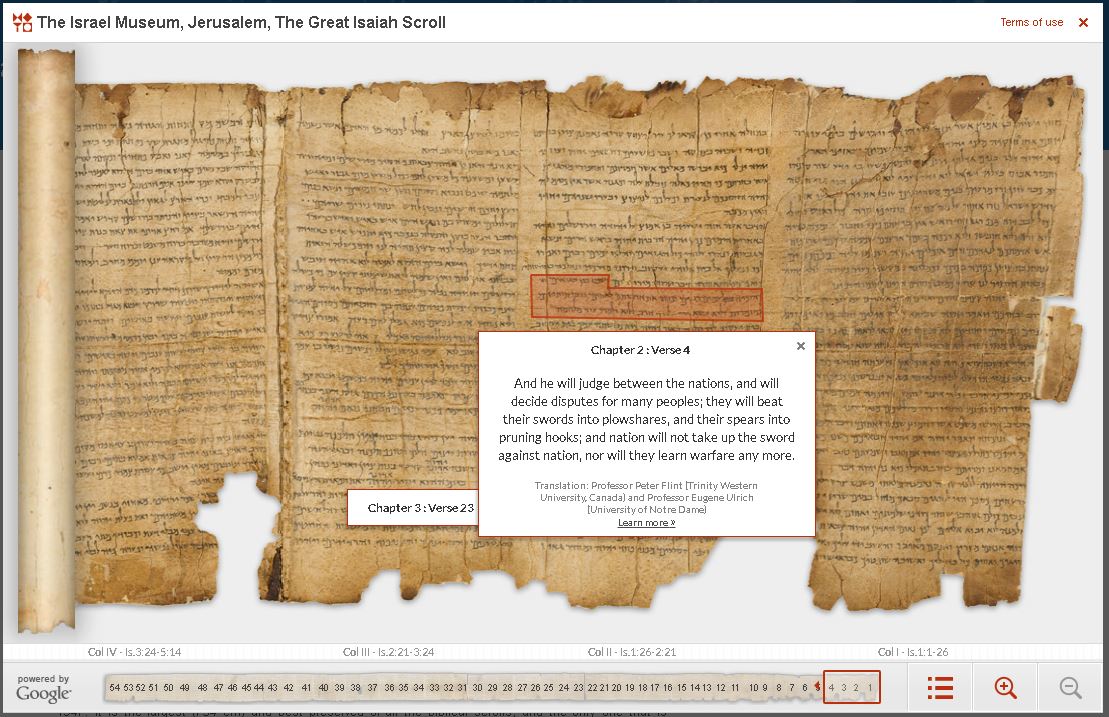Viewport: 1109px width, 717px height.
Task: Click the rolled-up scroll end on the left
Action: (46, 339)
